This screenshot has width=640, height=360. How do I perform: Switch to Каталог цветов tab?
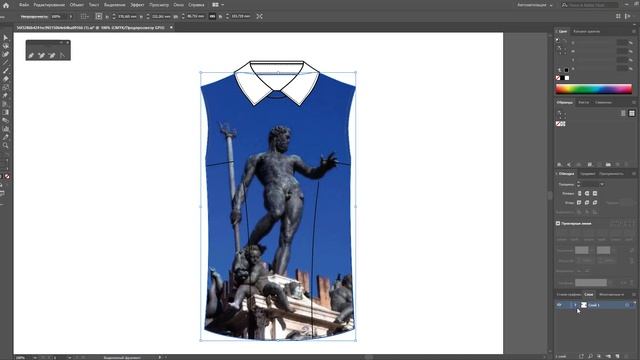click(x=587, y=31)
